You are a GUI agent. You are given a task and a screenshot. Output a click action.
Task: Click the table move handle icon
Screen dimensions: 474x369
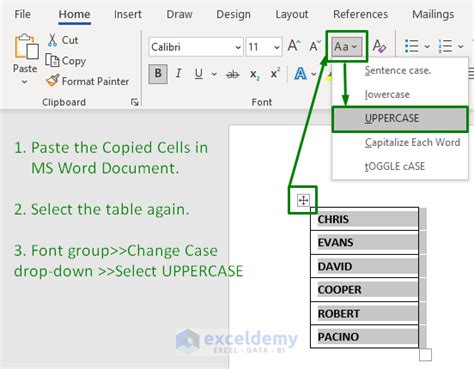pos(303,200)
